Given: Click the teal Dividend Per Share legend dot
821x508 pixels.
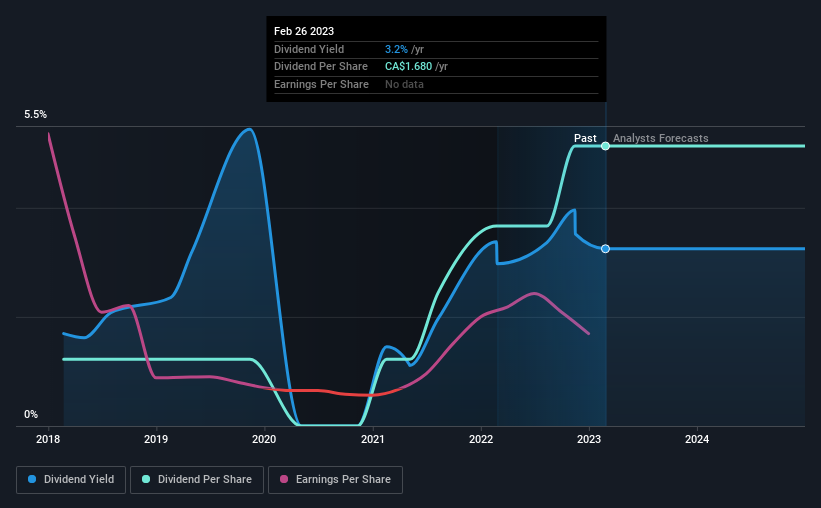Looking at the screenshot, I should (146, 479).
